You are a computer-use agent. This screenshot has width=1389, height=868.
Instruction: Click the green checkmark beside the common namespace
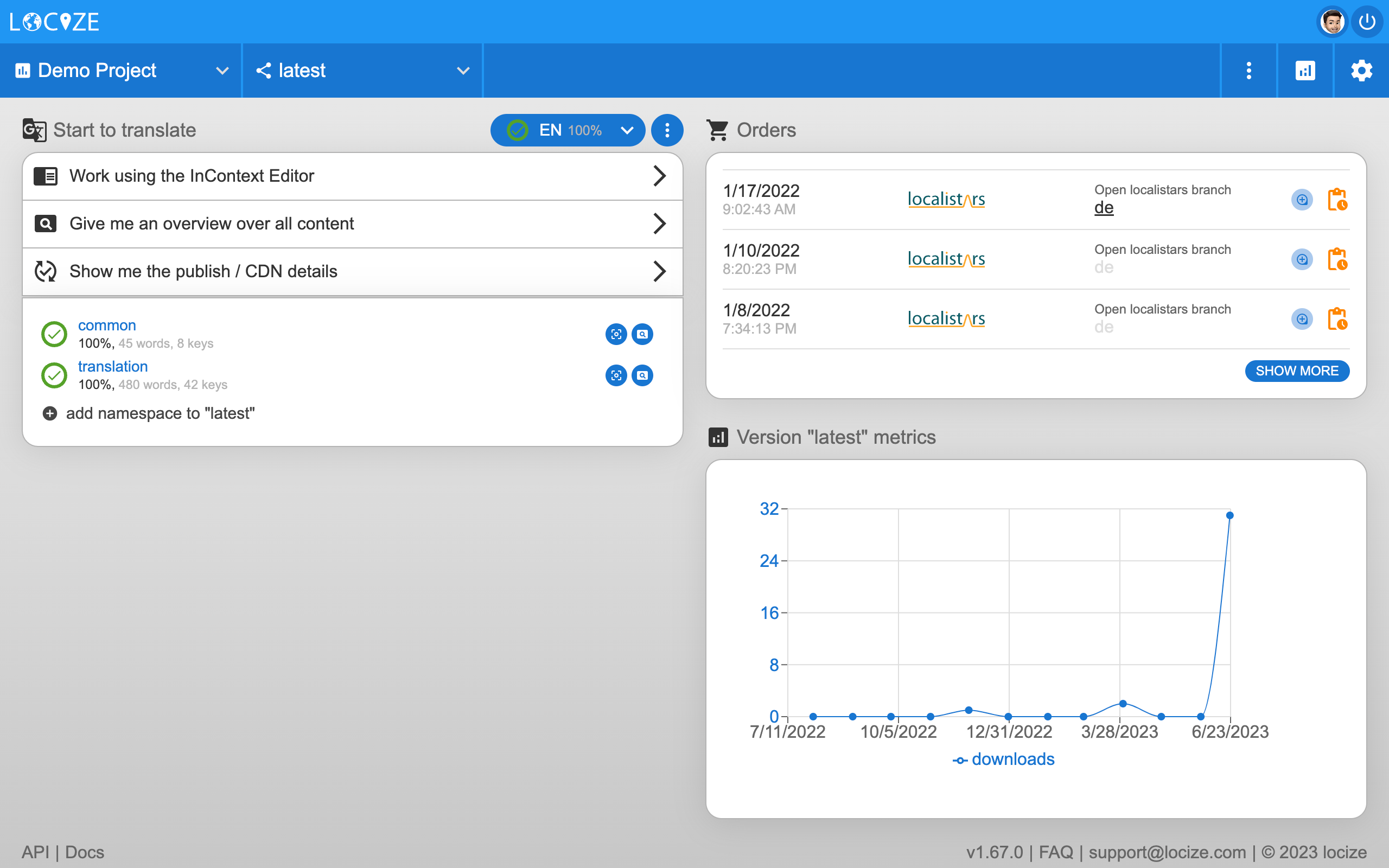coord(54,334)
